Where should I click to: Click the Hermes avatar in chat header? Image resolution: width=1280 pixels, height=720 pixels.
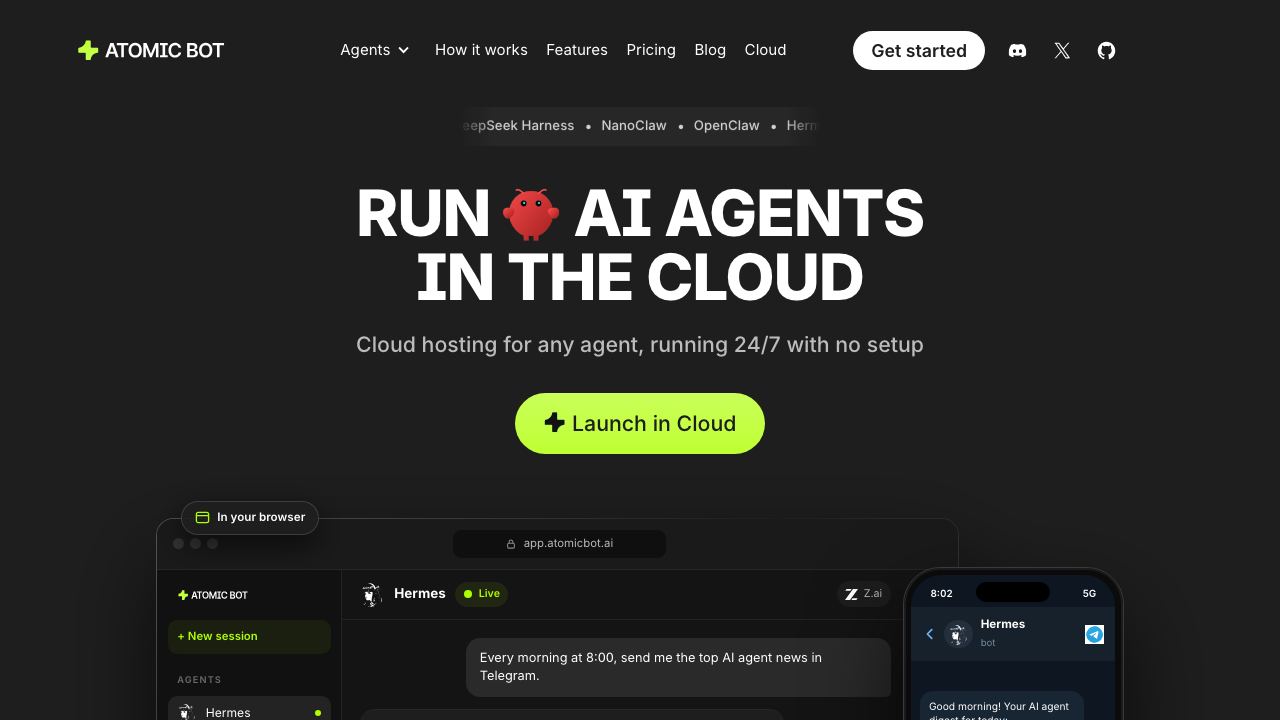tap(372, 595)
